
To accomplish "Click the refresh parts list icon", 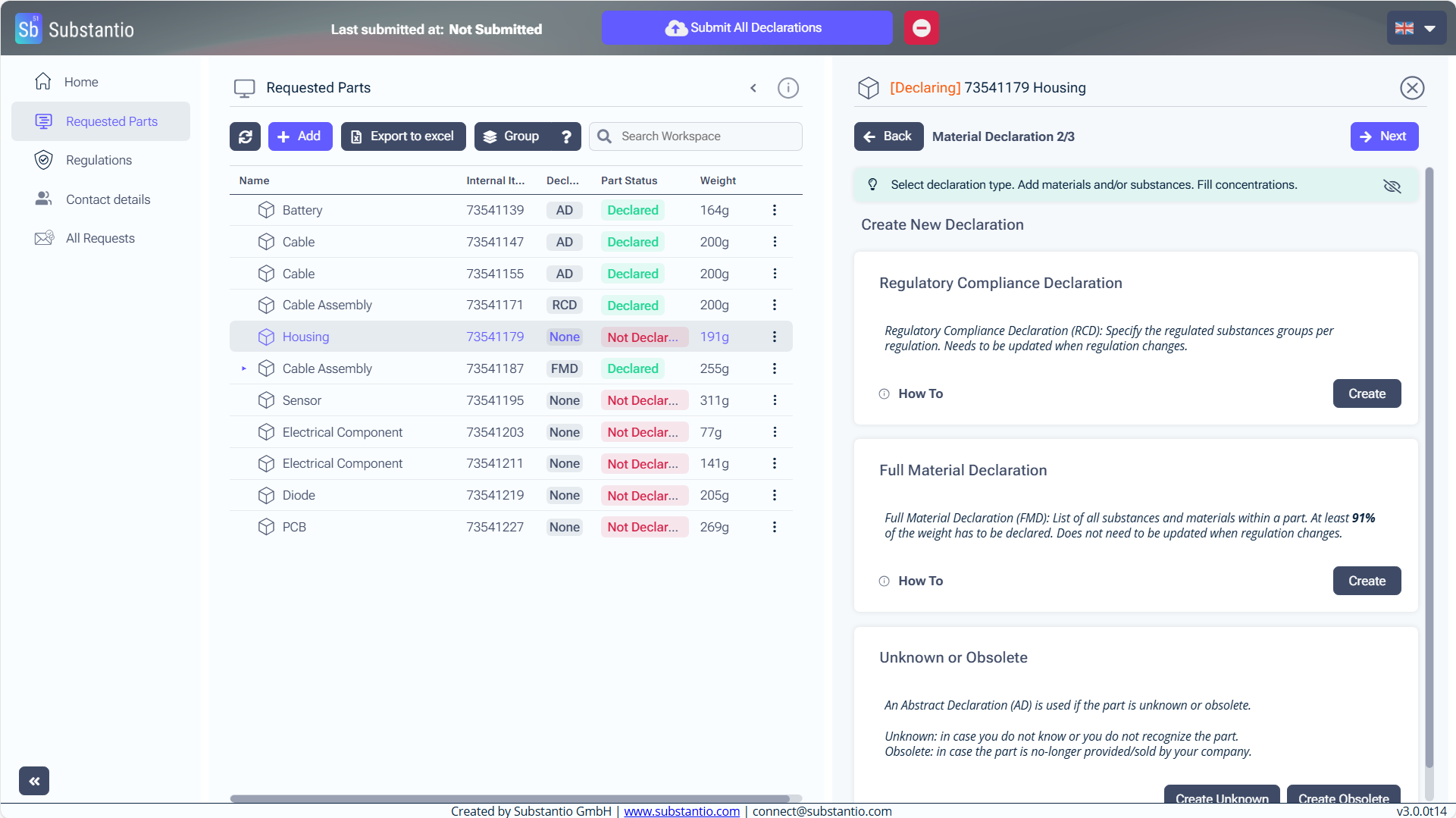I will (245, 136).
